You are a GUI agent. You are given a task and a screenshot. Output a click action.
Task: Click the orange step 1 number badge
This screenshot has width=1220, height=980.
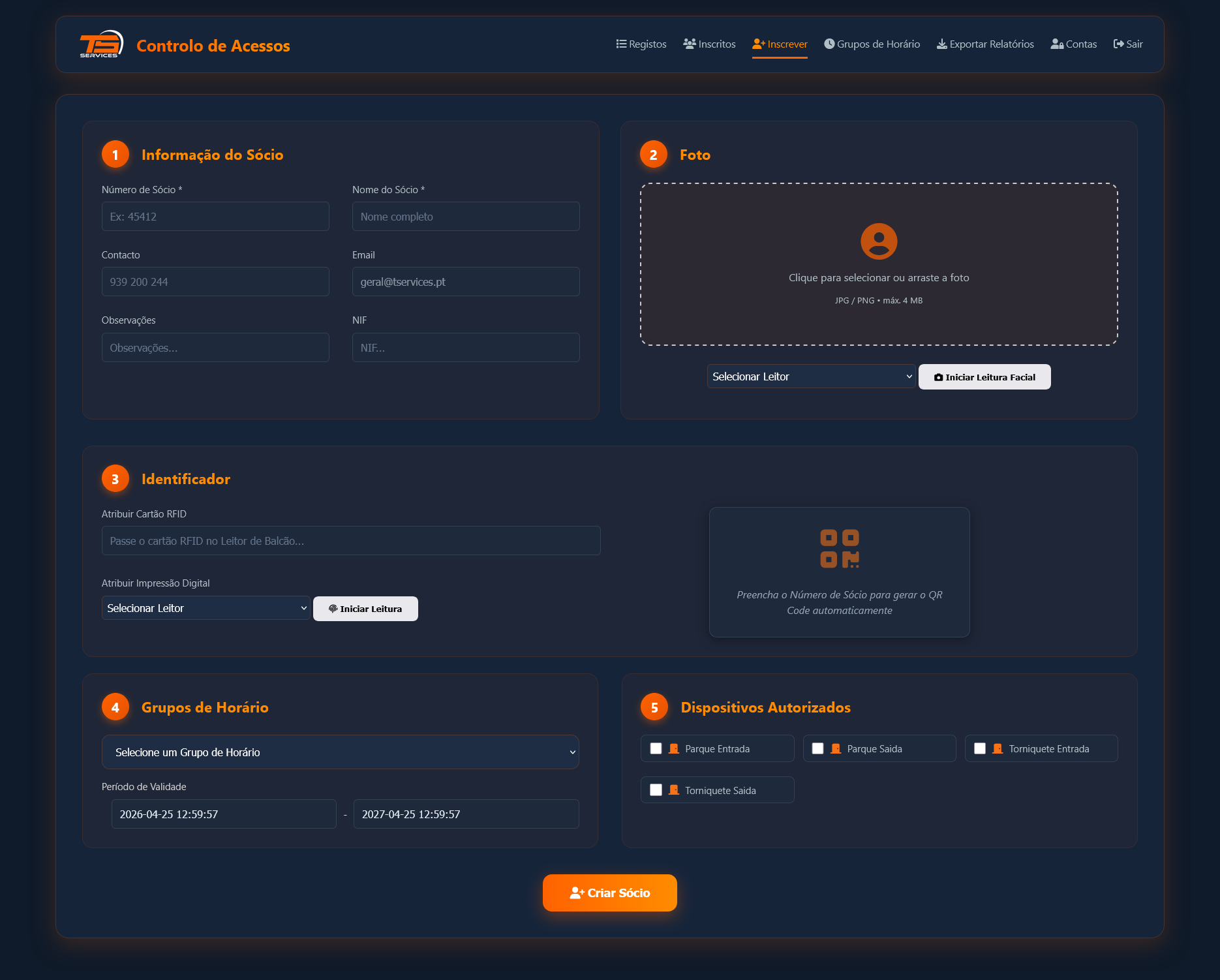pos(115,155)
